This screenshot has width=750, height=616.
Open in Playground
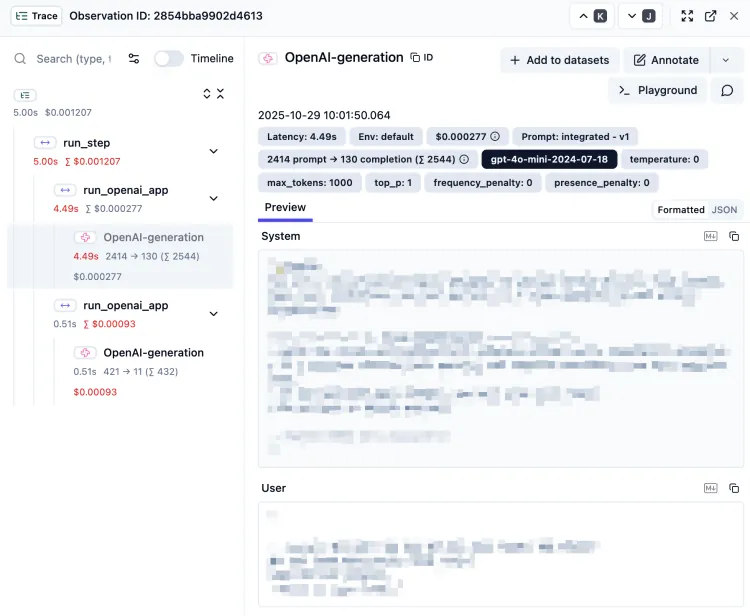point(658,90)
